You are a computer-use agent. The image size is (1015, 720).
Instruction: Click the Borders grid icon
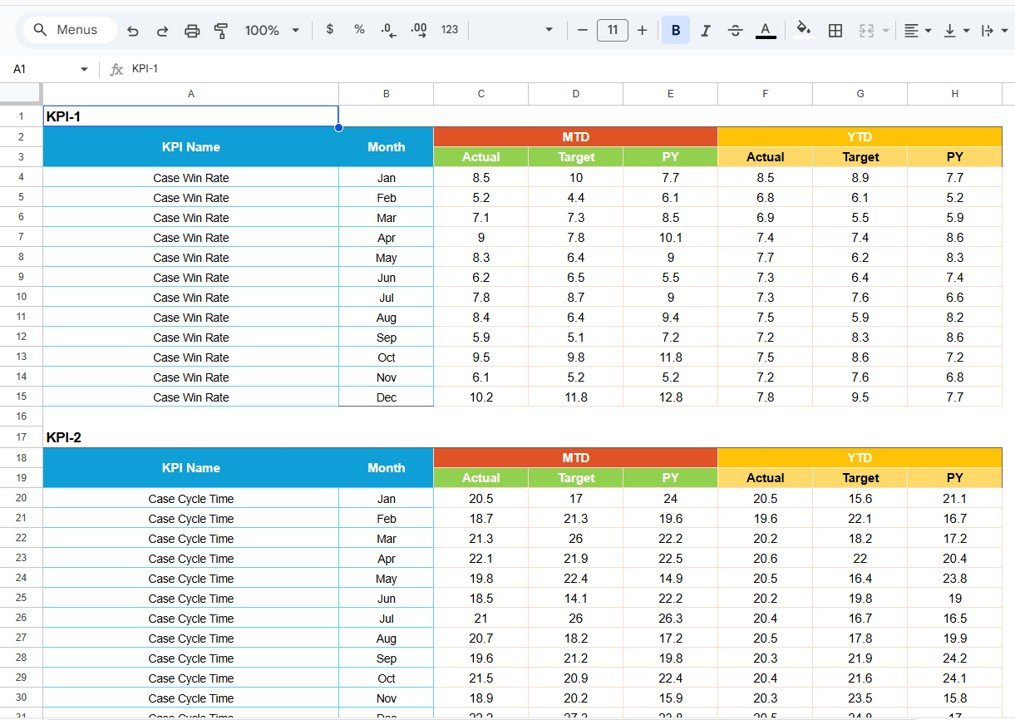coord(835,31)
